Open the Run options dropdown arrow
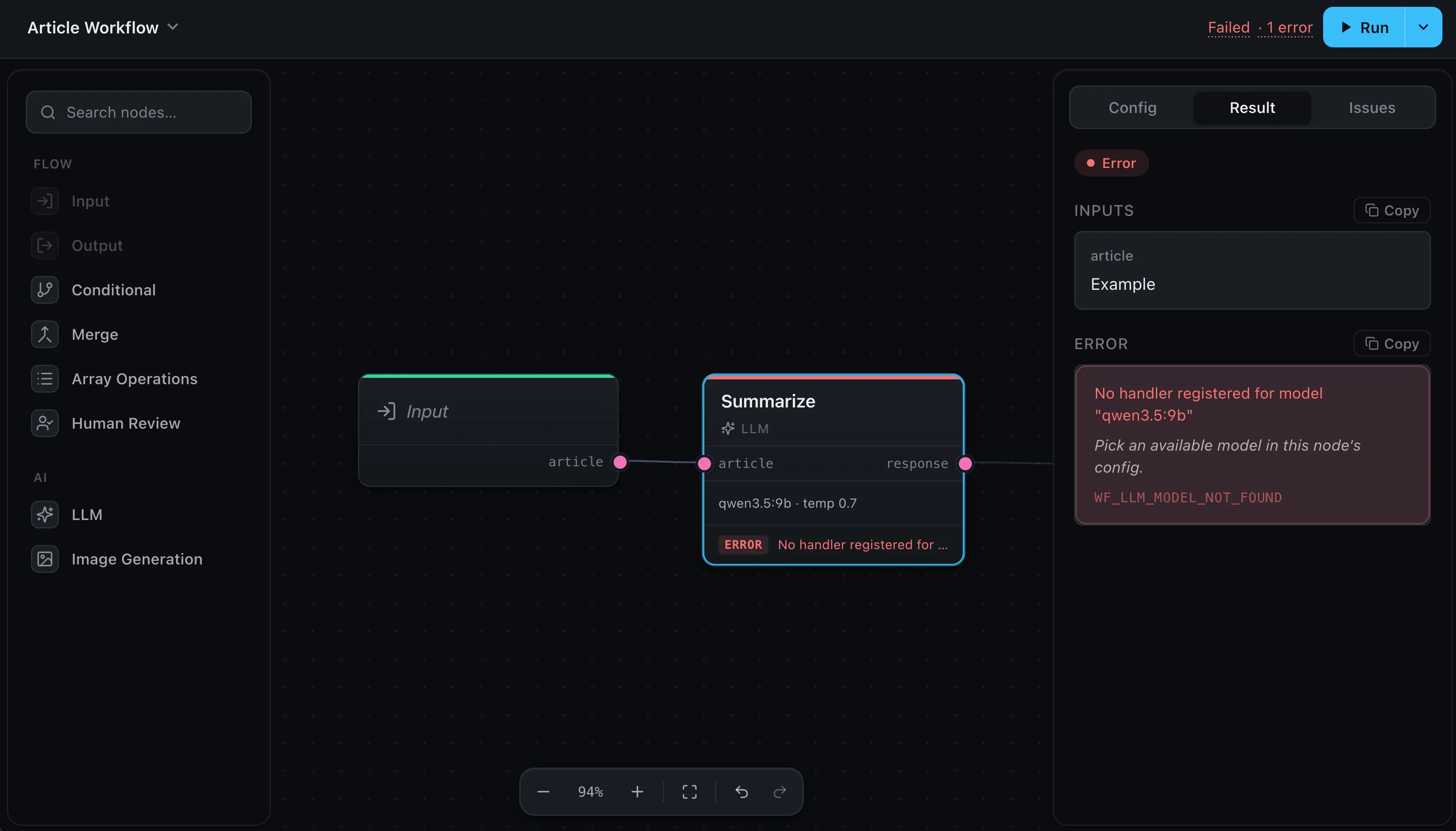This screenshot has height=831, width=1456. (x=1423, y=28)
